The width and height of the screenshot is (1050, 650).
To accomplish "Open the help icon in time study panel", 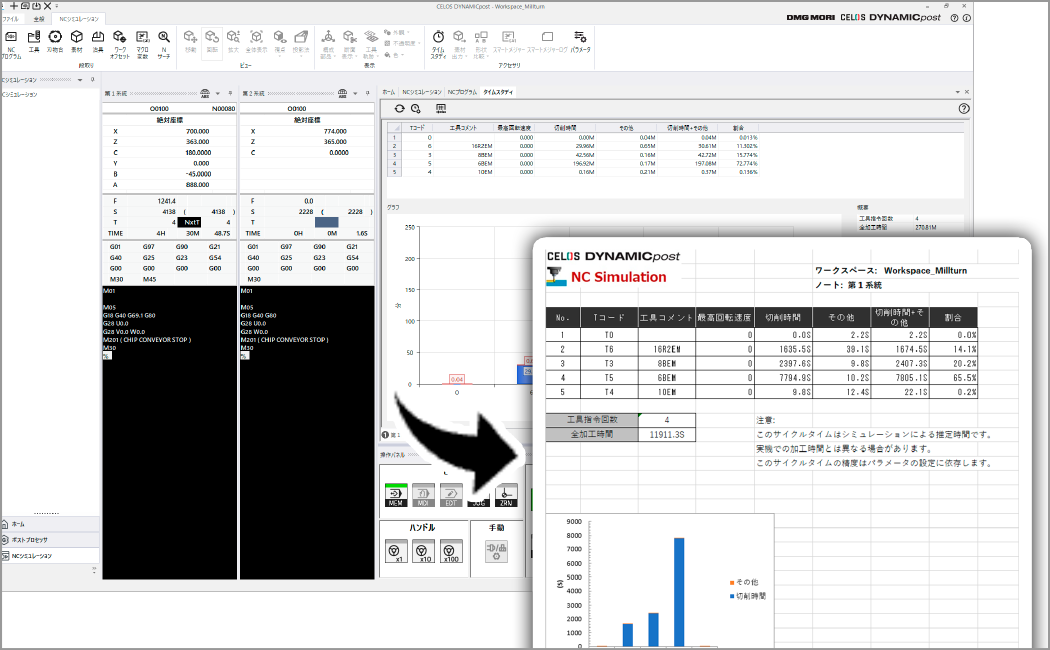I will tap(964, 108).
